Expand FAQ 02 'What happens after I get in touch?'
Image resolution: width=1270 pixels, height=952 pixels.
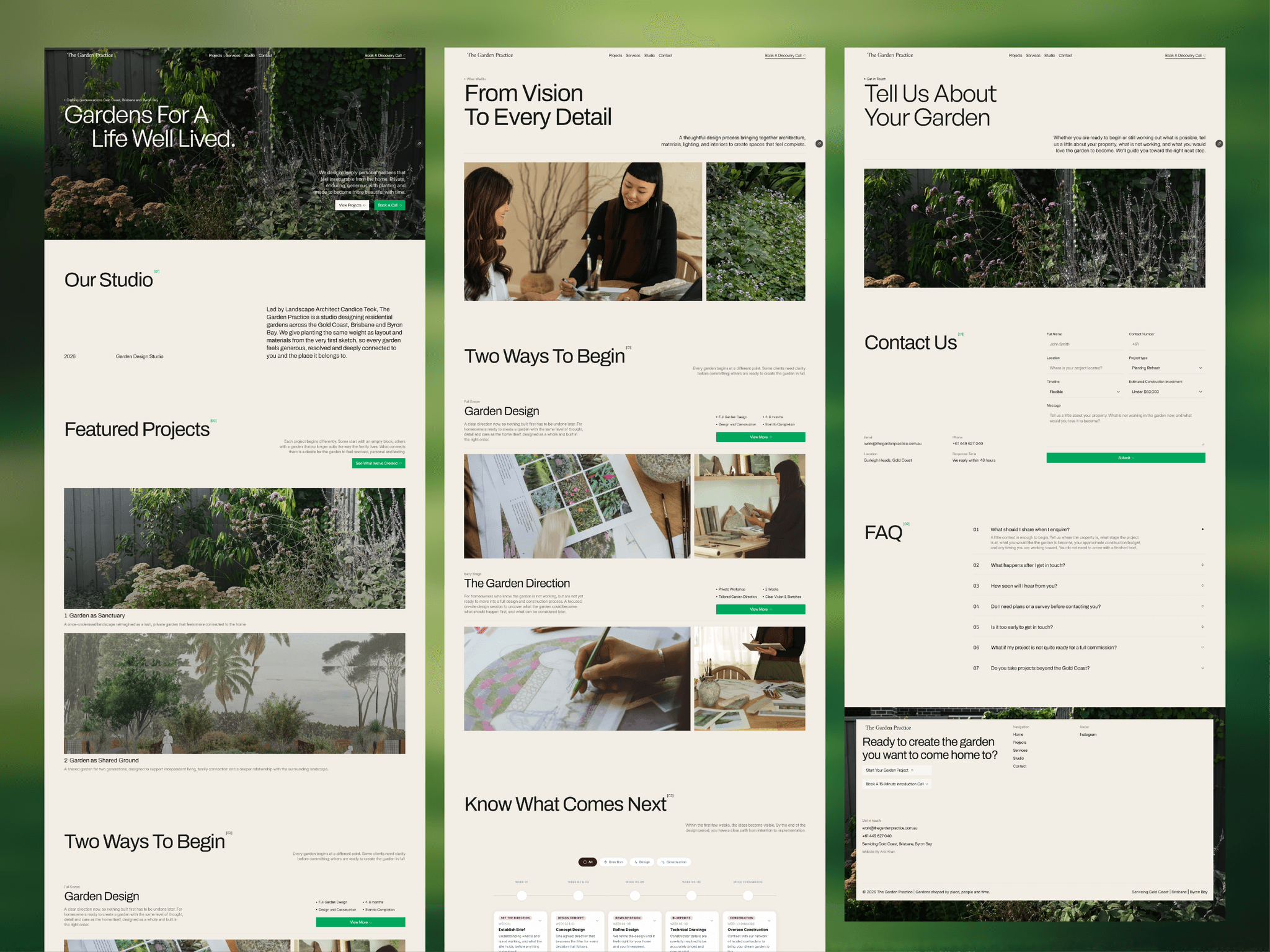click(1088, 565)
